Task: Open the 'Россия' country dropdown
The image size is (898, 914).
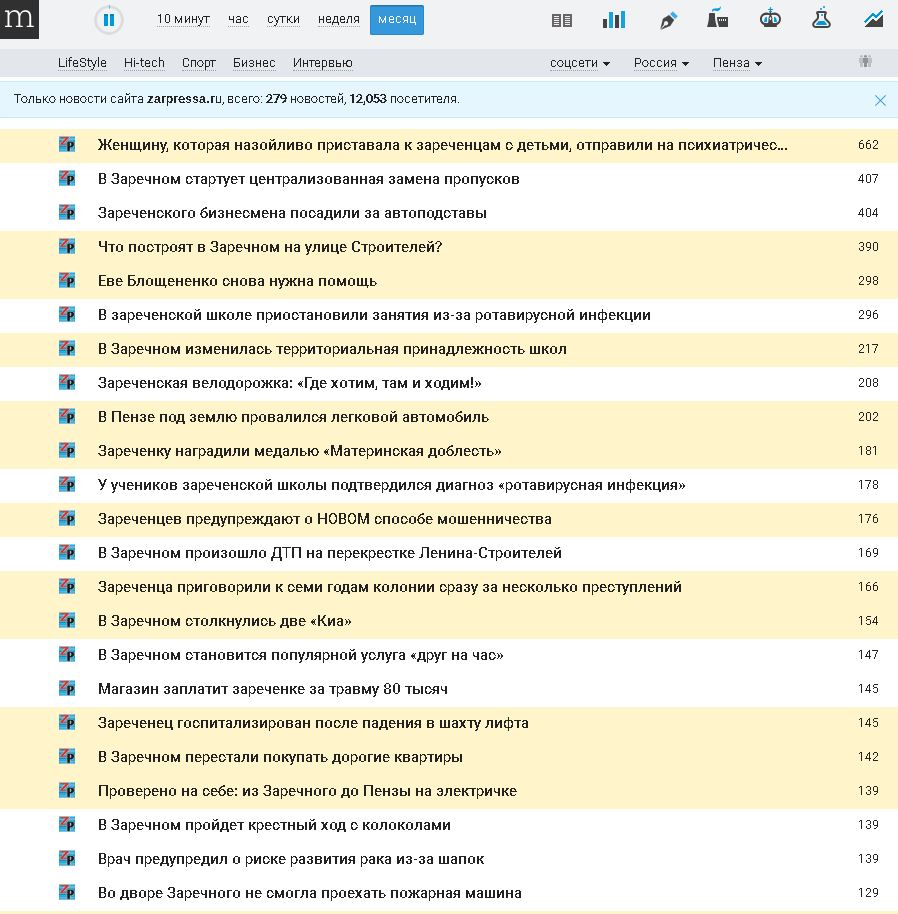Action: (660, 63)
